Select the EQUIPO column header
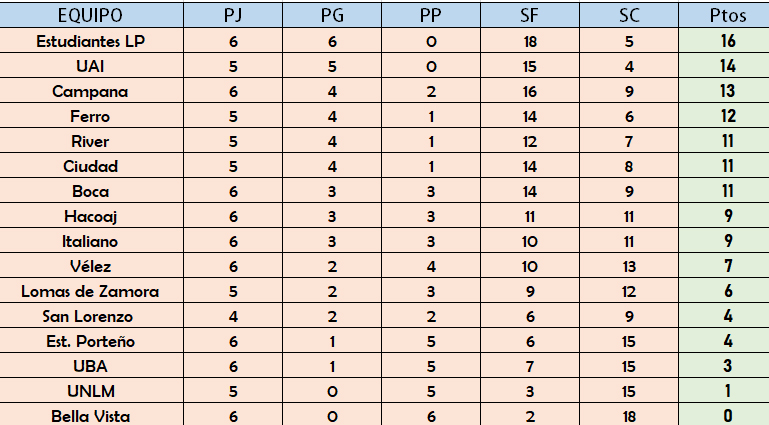The height and width of the screenshot is (425, 769). (x=91, y=15)
